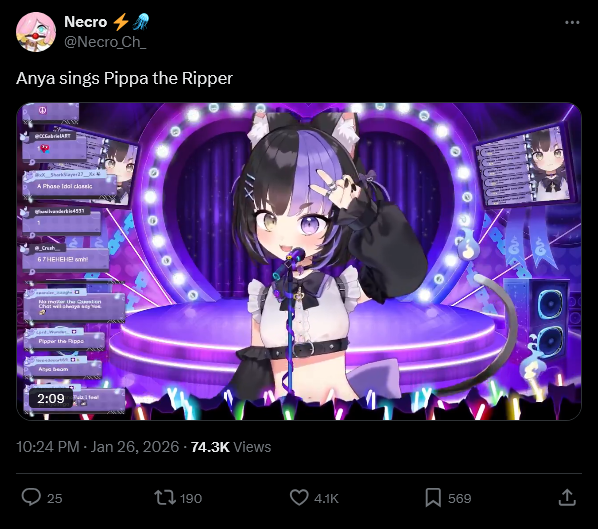Bookmark the post with bookmark icon

pos(433,498)
